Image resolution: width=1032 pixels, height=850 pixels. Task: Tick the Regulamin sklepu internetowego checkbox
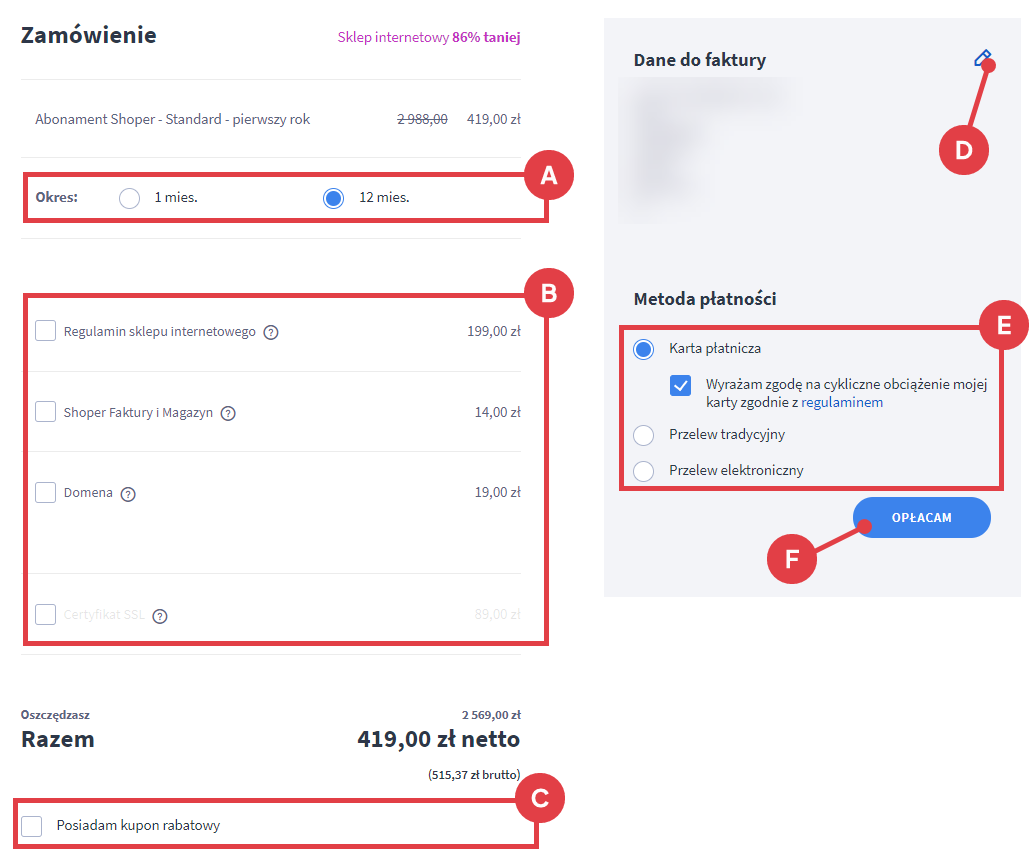45,330
